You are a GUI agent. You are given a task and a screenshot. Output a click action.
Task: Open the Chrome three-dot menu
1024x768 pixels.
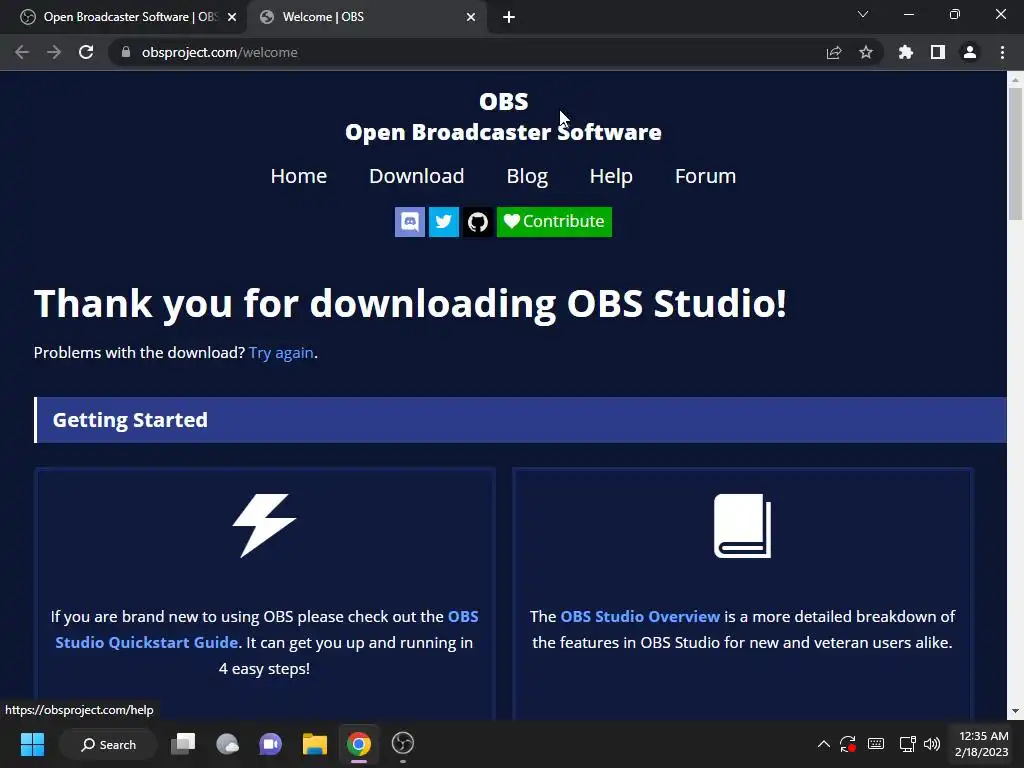[1002, 52]
